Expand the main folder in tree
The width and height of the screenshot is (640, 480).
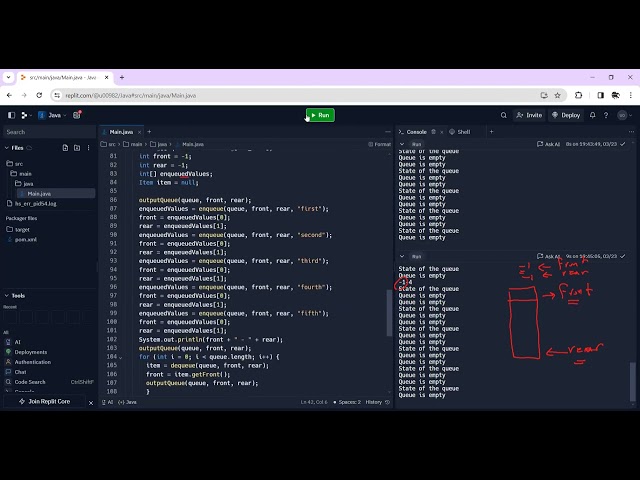(x=21, y=173)
